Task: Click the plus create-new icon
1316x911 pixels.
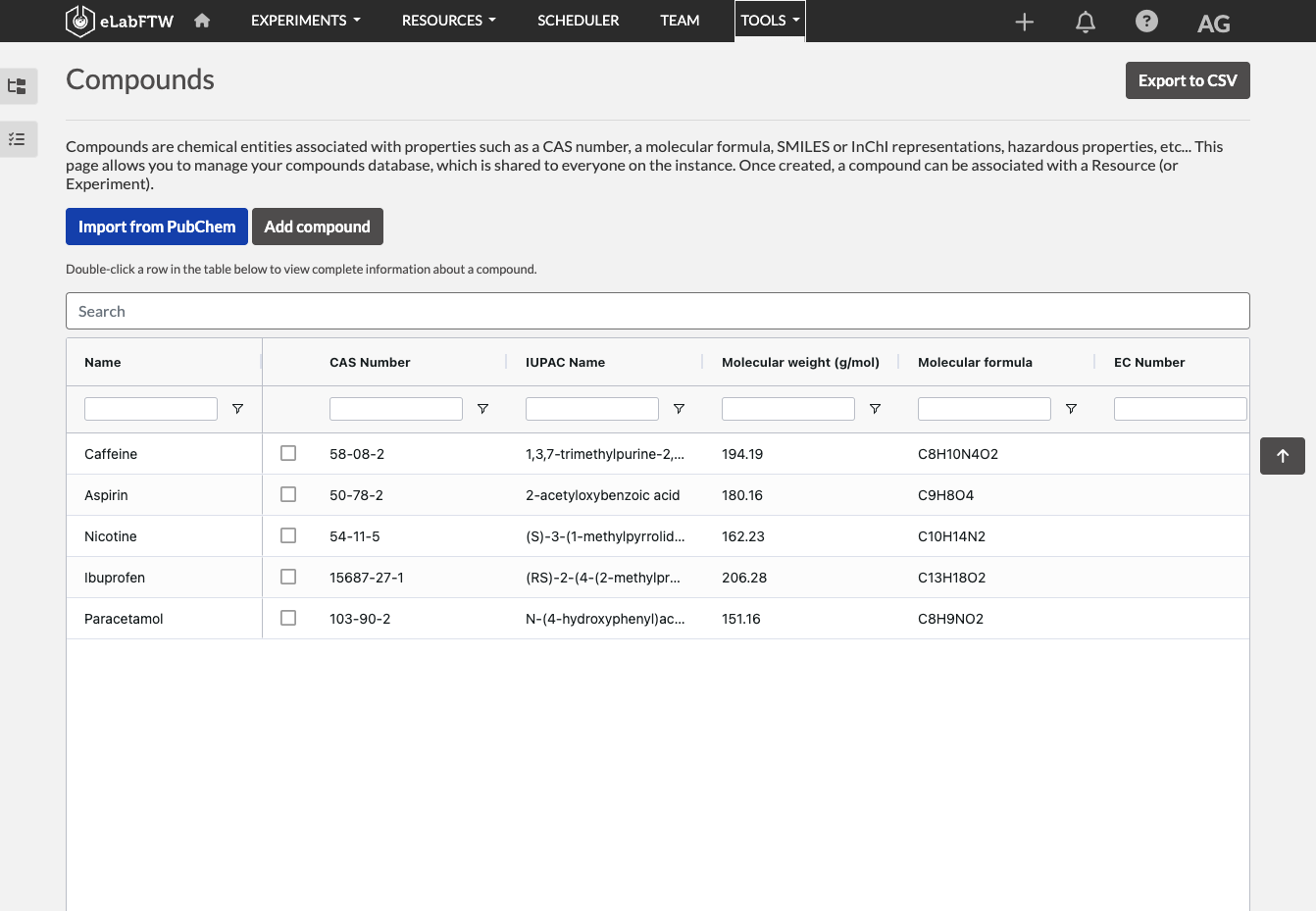Action: pyautogui.click(x=1025, y=22)
